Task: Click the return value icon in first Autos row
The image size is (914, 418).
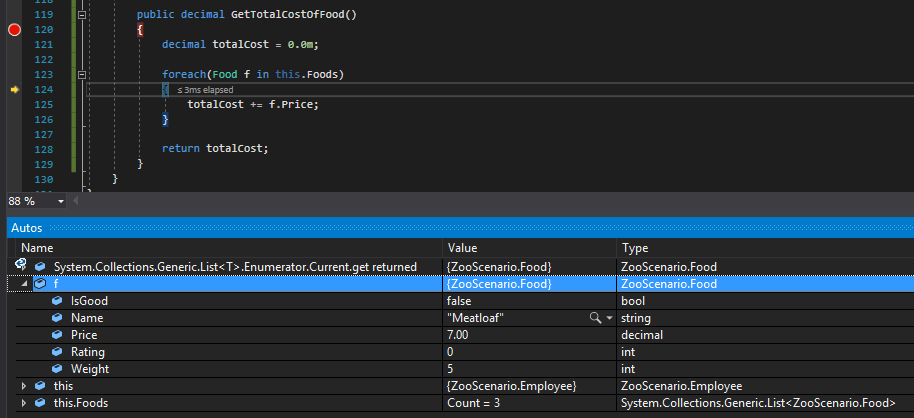Action: [x=20, y=266]
